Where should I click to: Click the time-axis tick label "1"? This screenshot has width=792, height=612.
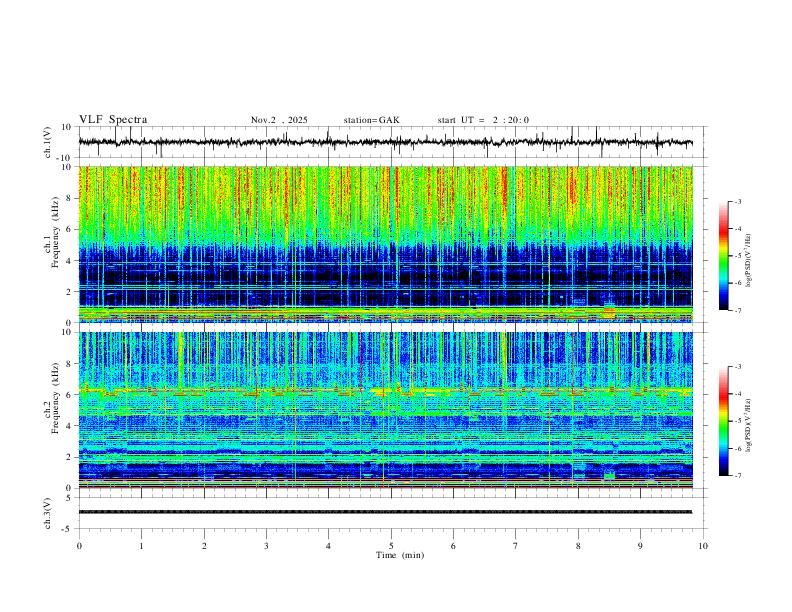point(141,546)
